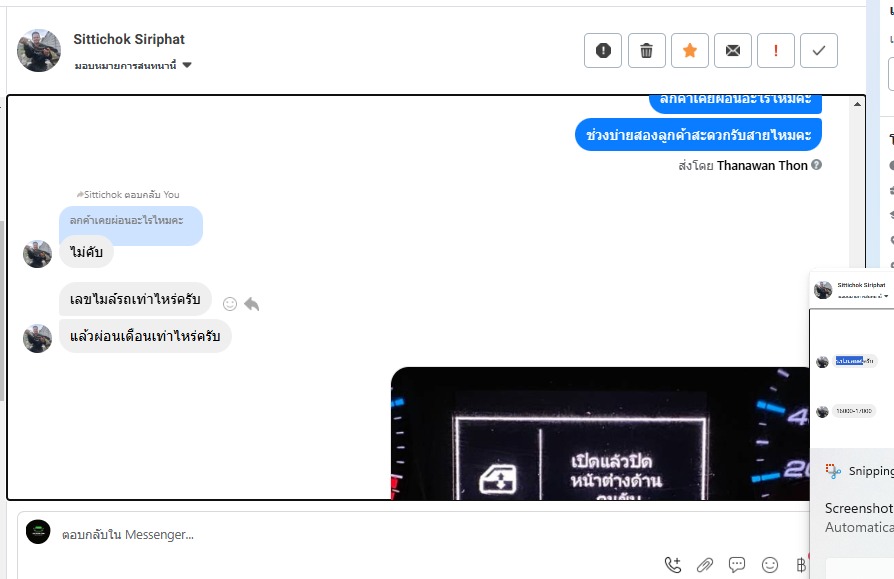Star this conversation with the orange star
The height and width of the screenshot is (579, 894).
coord(690,51)
